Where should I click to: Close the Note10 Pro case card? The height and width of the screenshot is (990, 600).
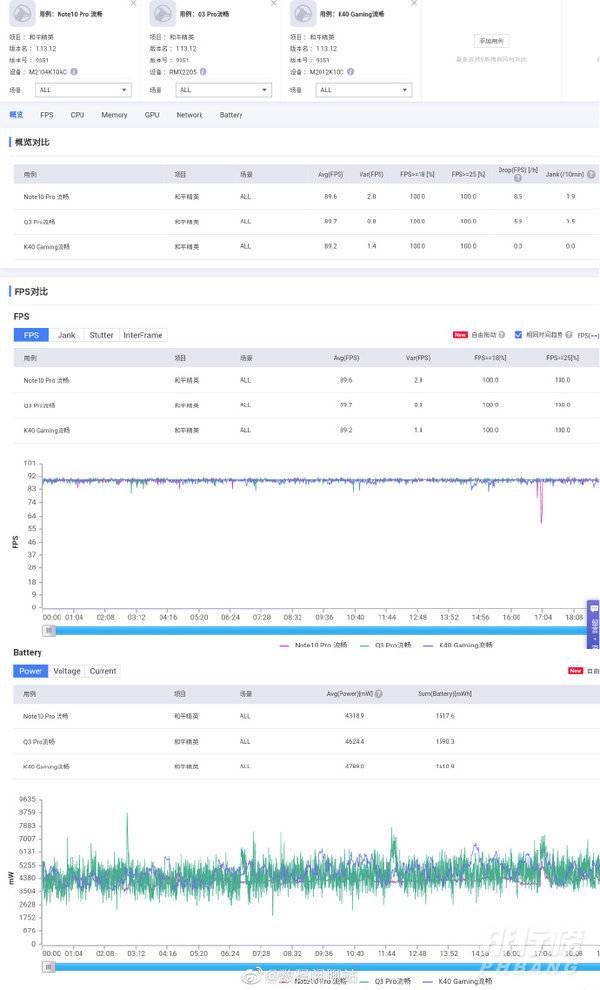pos(133,3)
